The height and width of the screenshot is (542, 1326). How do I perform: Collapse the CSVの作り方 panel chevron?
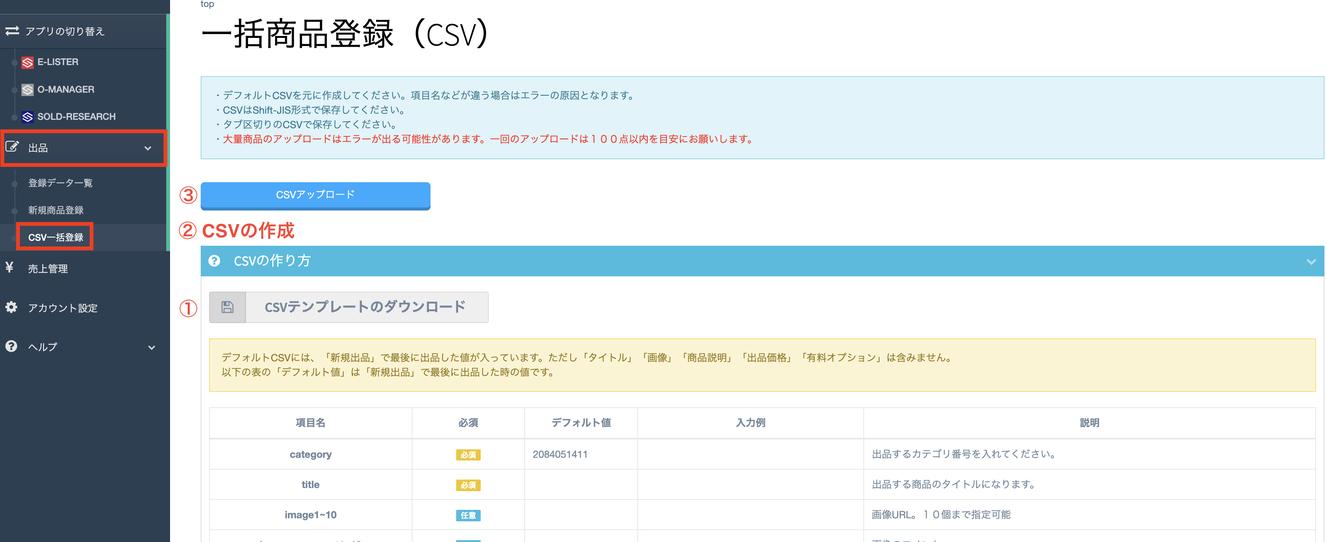tap(1310, 262)
